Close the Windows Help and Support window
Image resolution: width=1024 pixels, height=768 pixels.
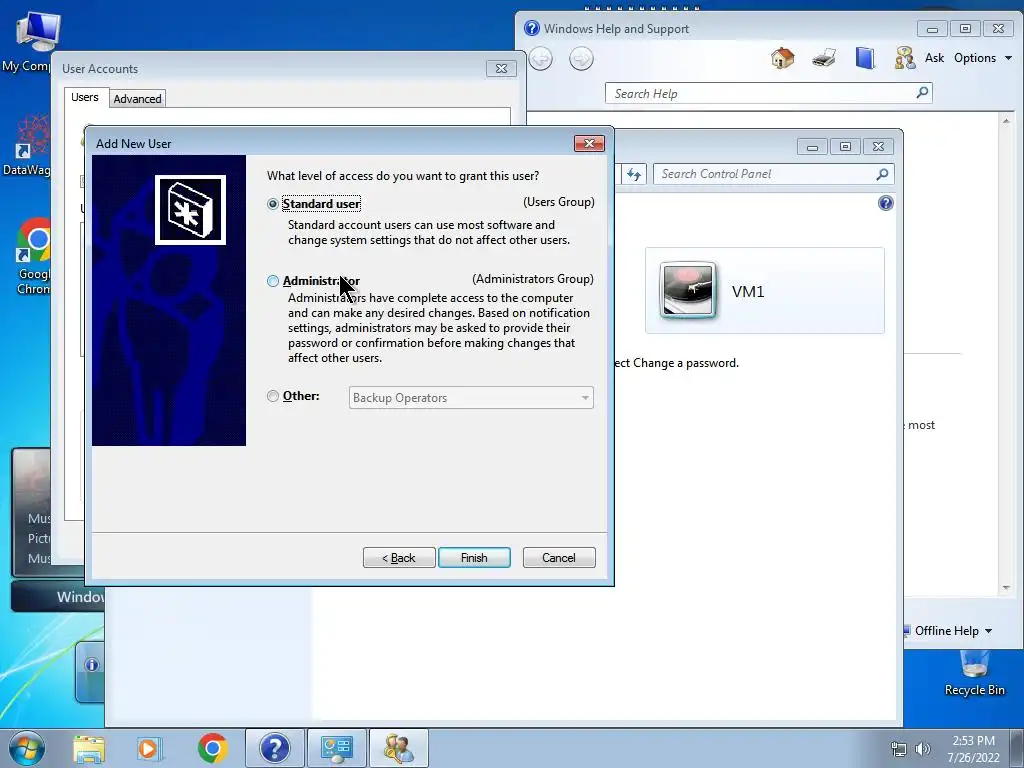coord(999,29)
